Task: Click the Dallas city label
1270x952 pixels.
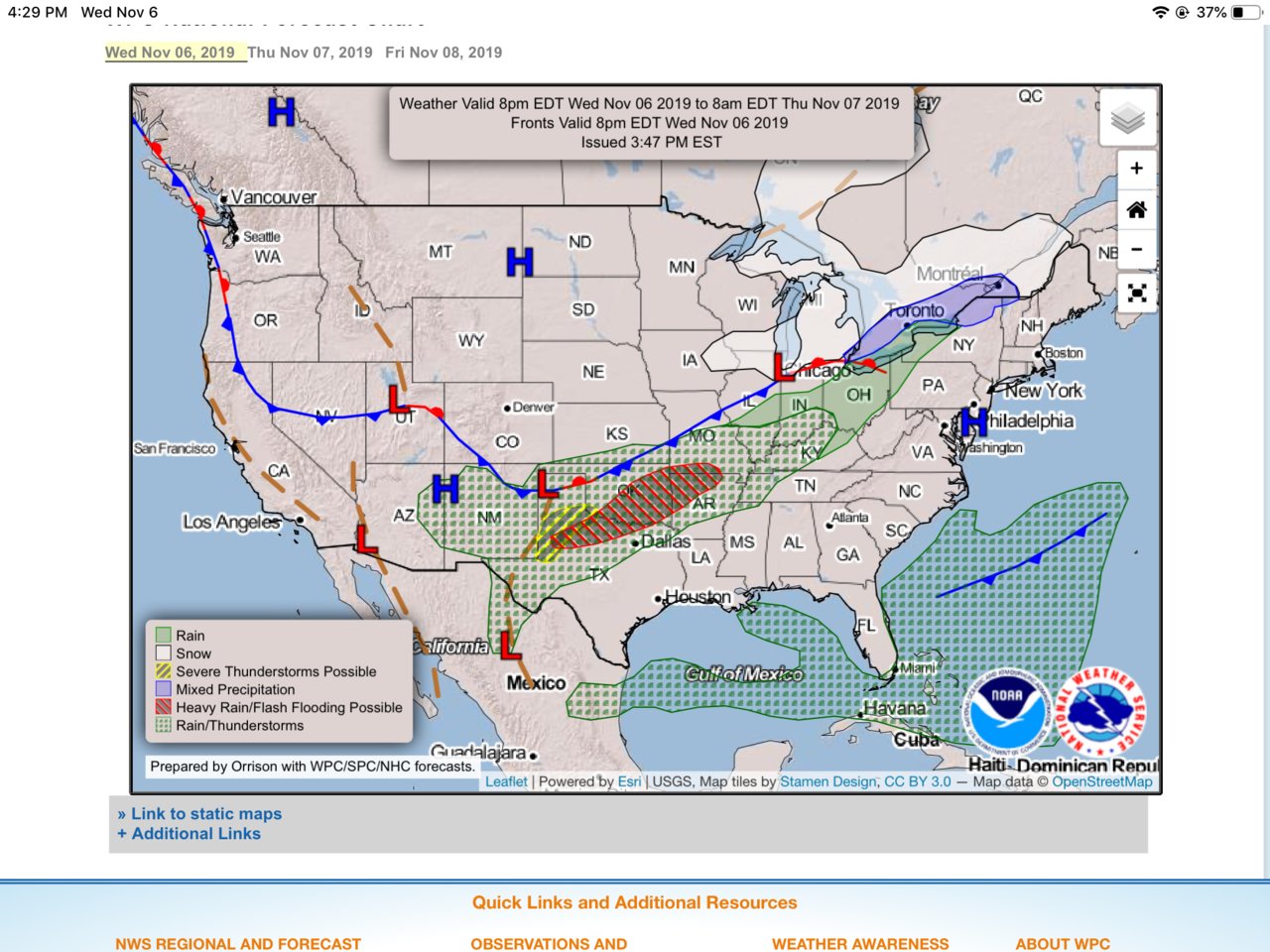Action: tap(666, 541)
